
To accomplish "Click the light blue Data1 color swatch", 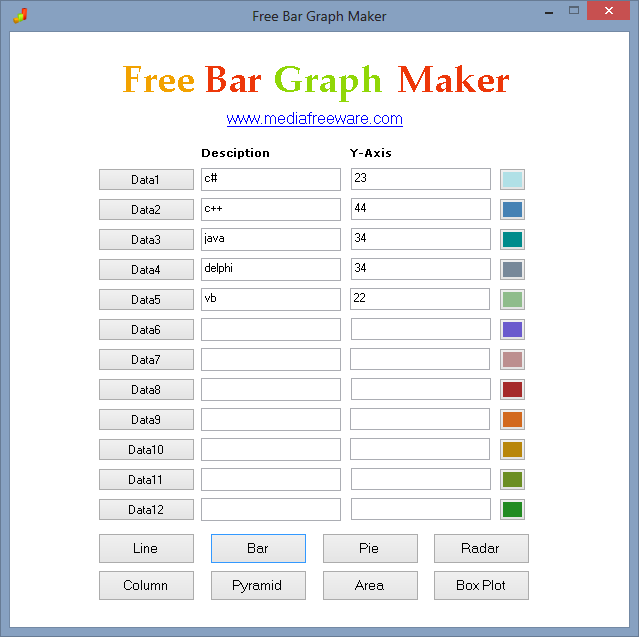I will click(512, 180).
